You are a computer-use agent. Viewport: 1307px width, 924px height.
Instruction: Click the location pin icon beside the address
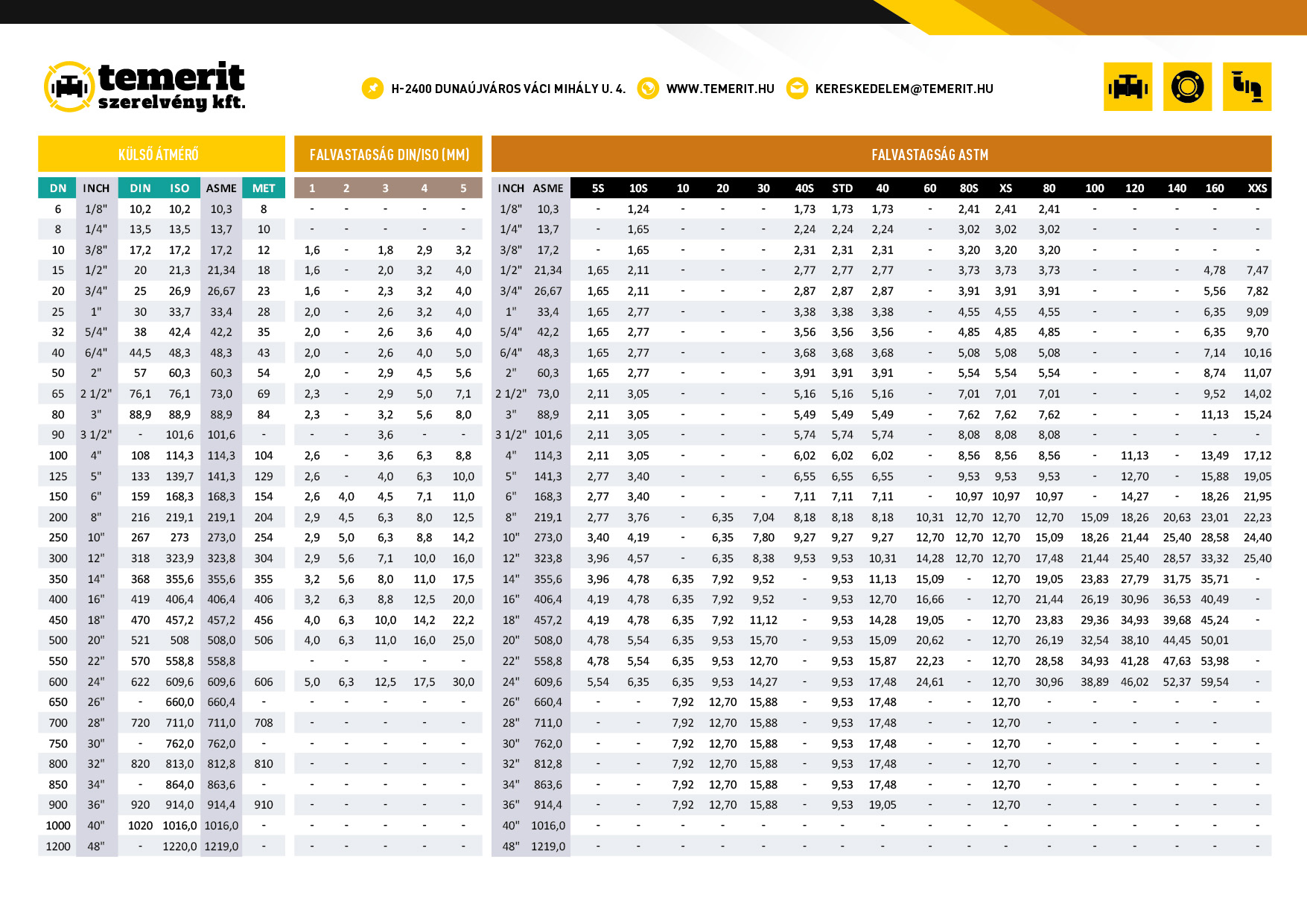(372, 88)
